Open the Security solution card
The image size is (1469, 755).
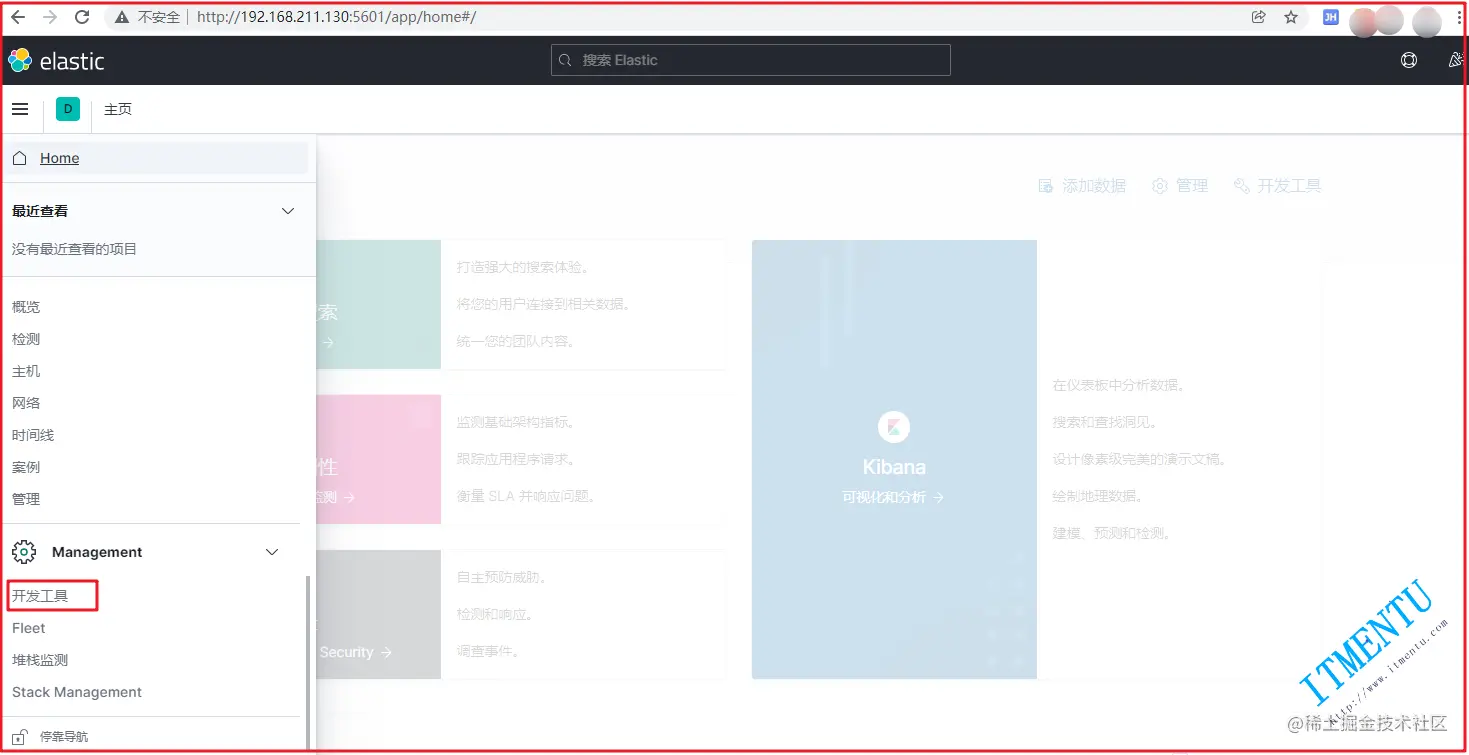pyautogui.click(x=378, y=614)
